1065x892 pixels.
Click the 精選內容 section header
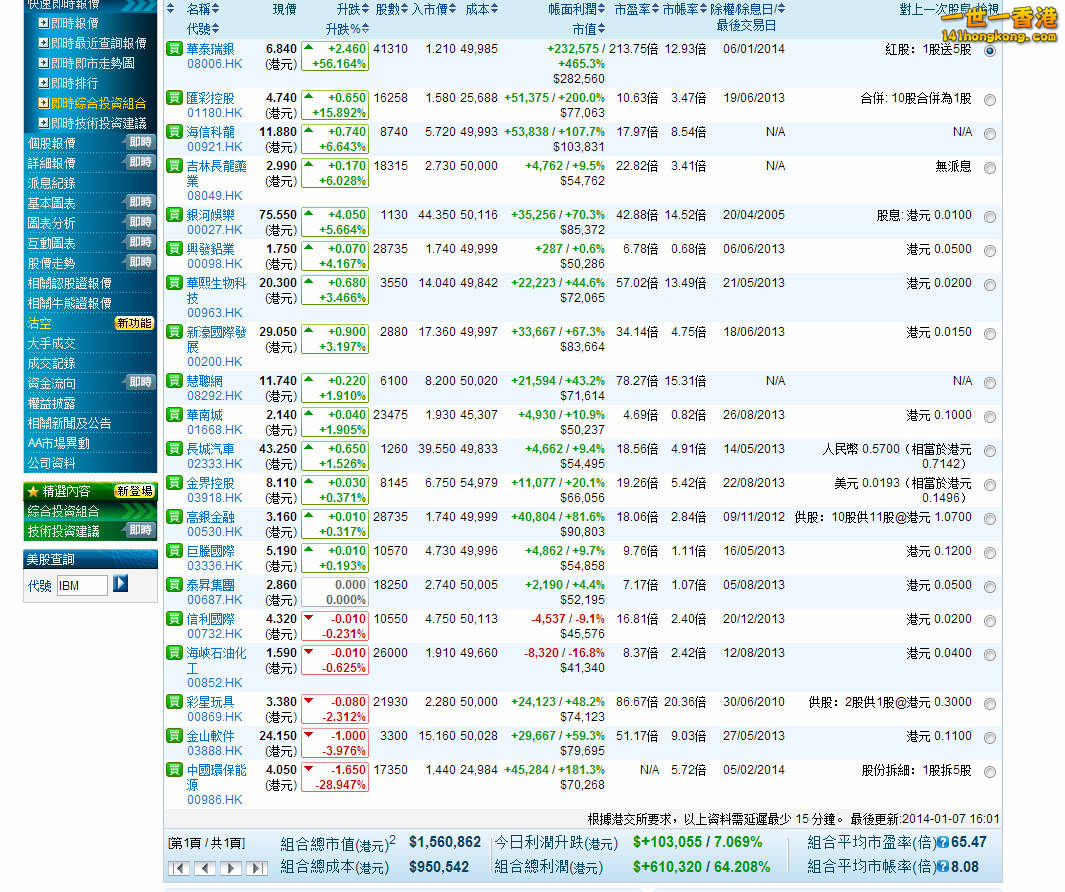pyautogui.click(x=90, y=490)
